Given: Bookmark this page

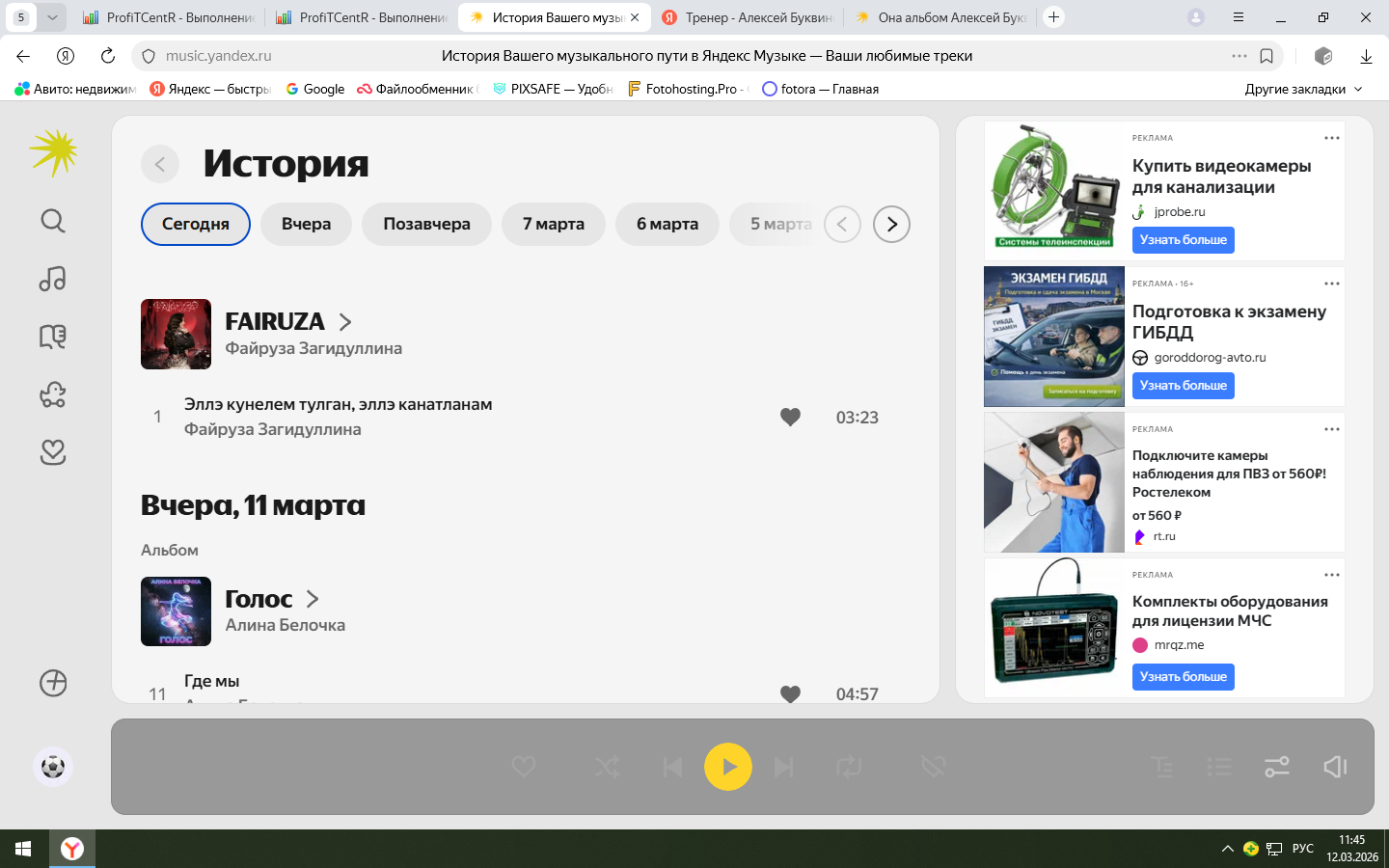Looking at the screenshot, I should pos(1266,56).
